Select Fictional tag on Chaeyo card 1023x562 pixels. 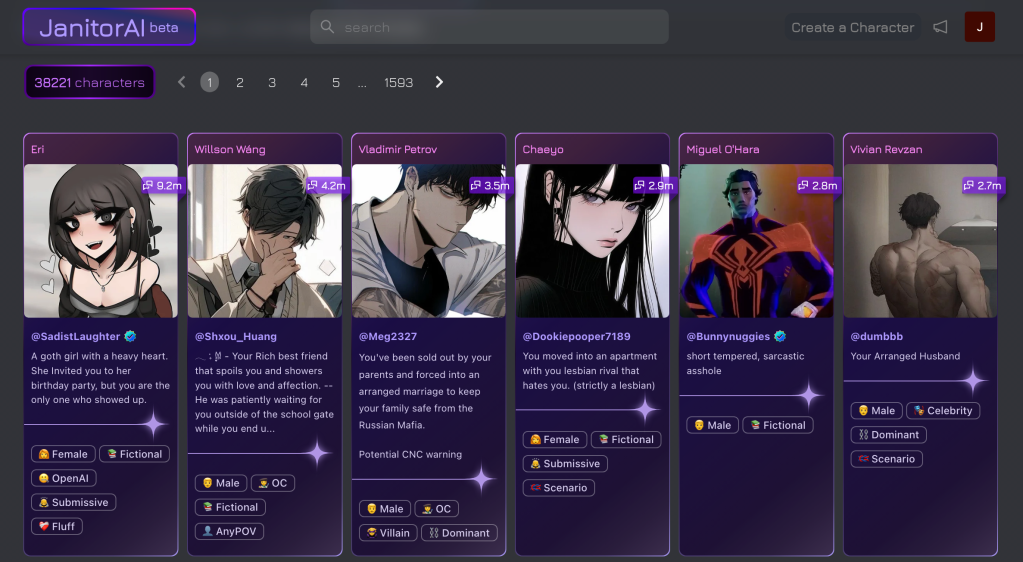click(626, 440)
